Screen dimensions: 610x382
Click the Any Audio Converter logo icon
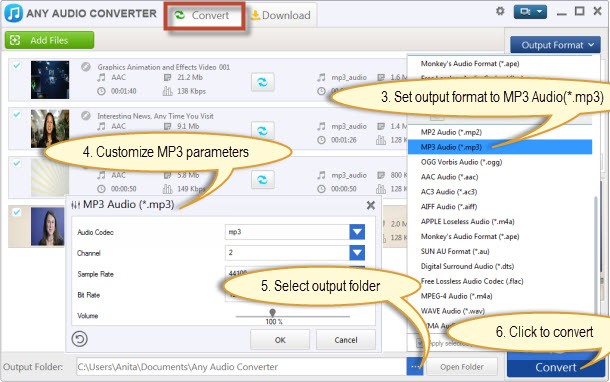click(14, 13)
